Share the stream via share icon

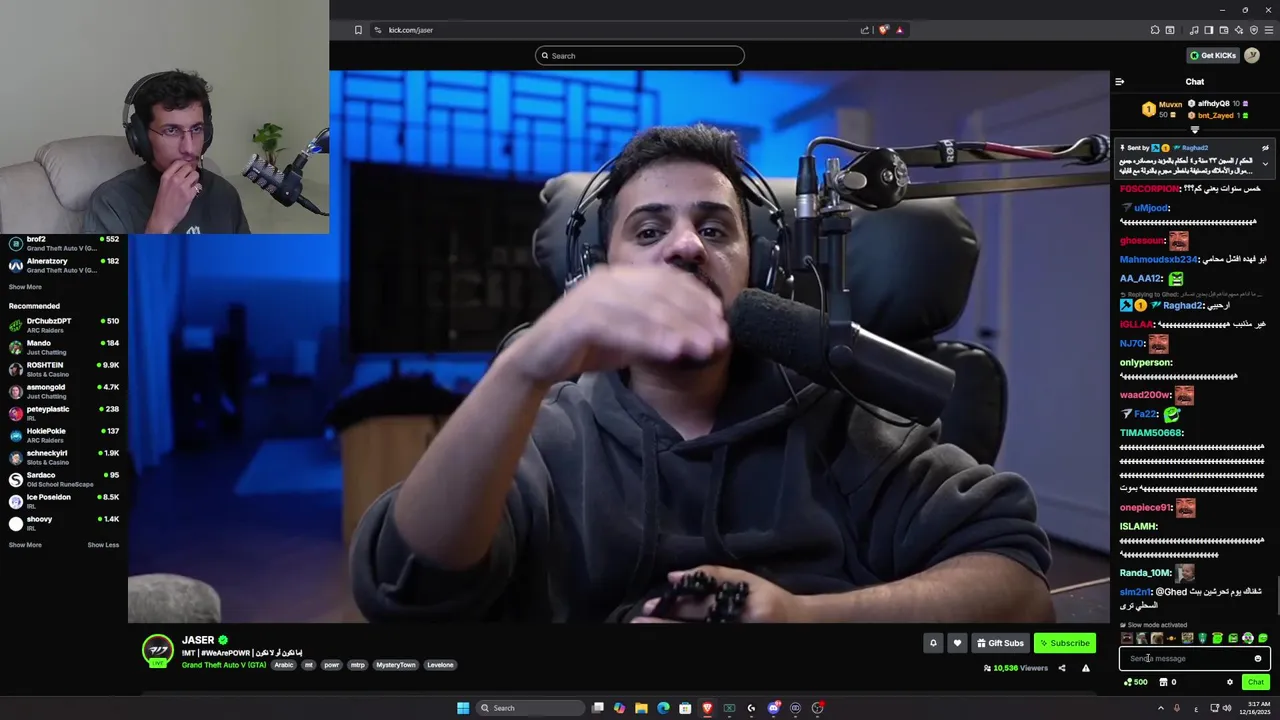click(1062, 668)
